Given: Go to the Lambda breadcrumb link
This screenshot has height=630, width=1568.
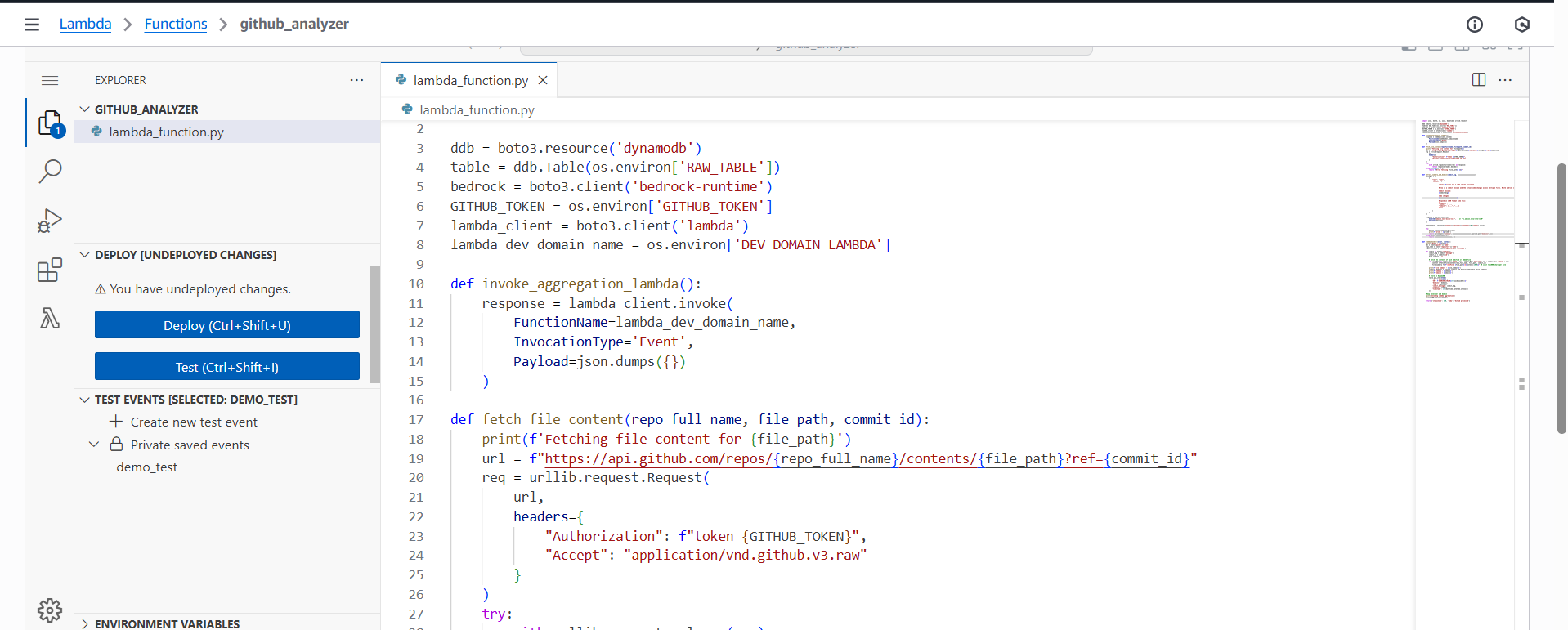Looking at the screenshot, I should [85, 24].
